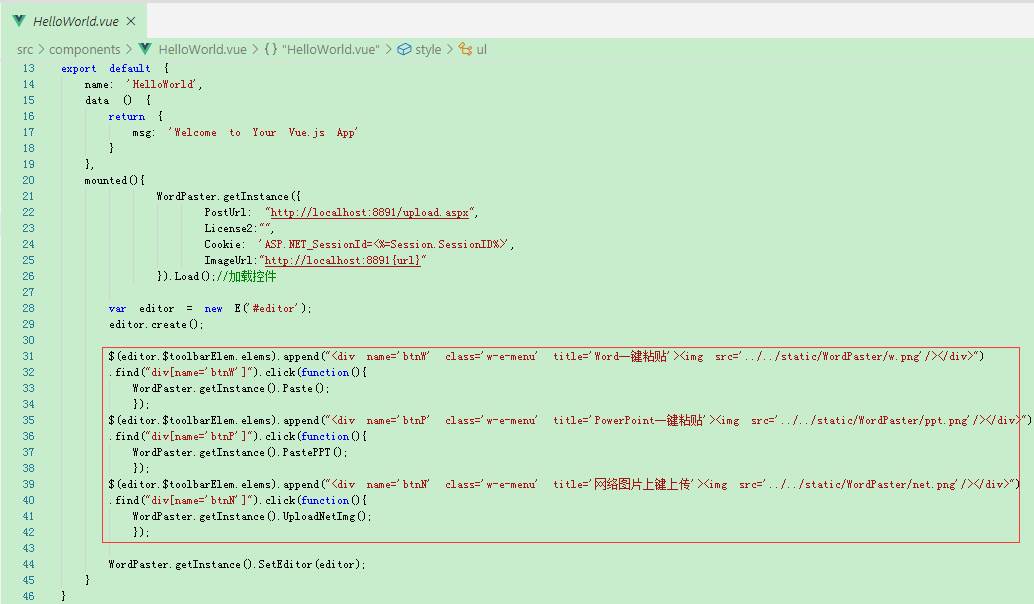Click the Vue logo icon on the HelloWorld.vue tab

[18, 19]
